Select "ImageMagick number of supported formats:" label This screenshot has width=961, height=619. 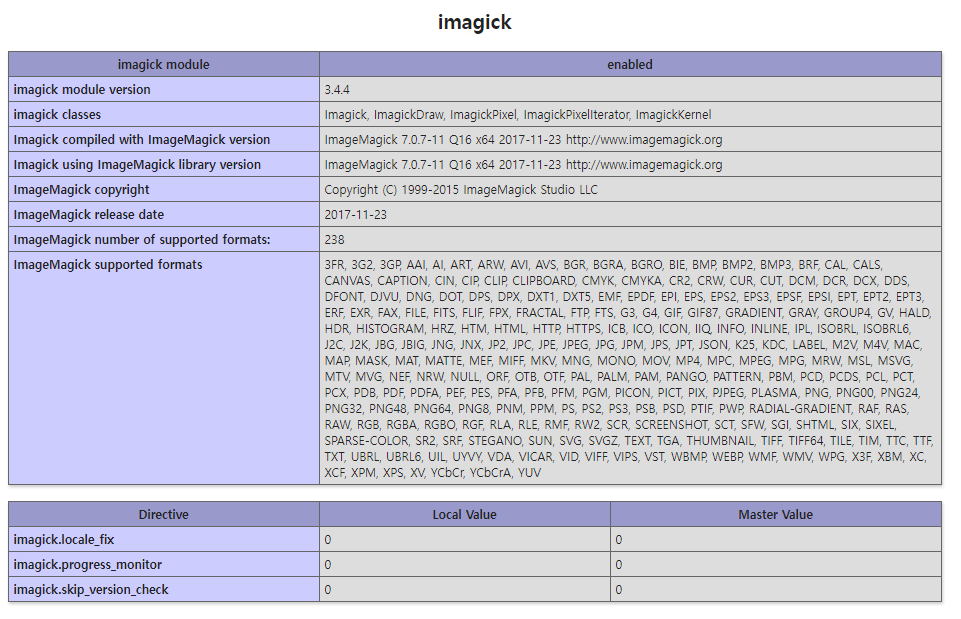[x=142, y=240]
